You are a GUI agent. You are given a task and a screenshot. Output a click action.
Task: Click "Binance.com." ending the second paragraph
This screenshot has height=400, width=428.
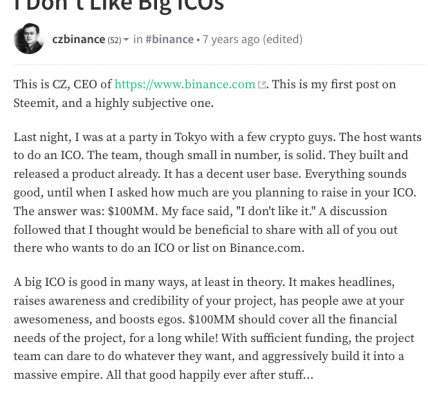pos(267,248)
